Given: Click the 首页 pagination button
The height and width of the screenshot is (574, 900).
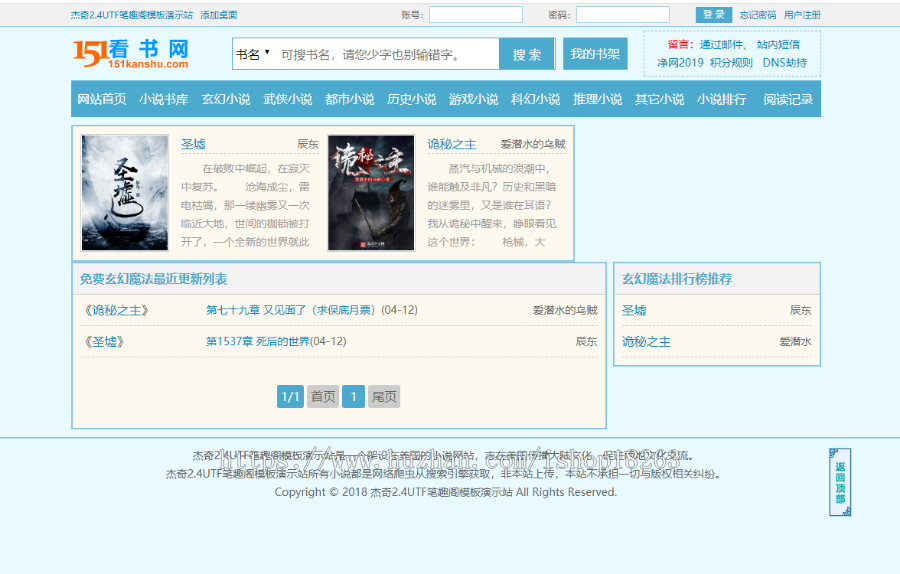Looking at the screenshot, I should point(323,397).
